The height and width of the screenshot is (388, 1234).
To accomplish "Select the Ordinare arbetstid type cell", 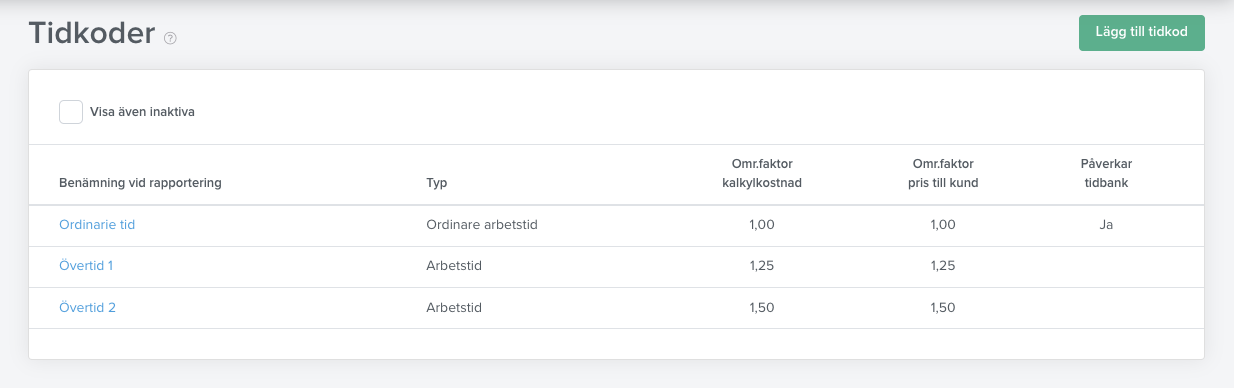I will pos(482,225).
